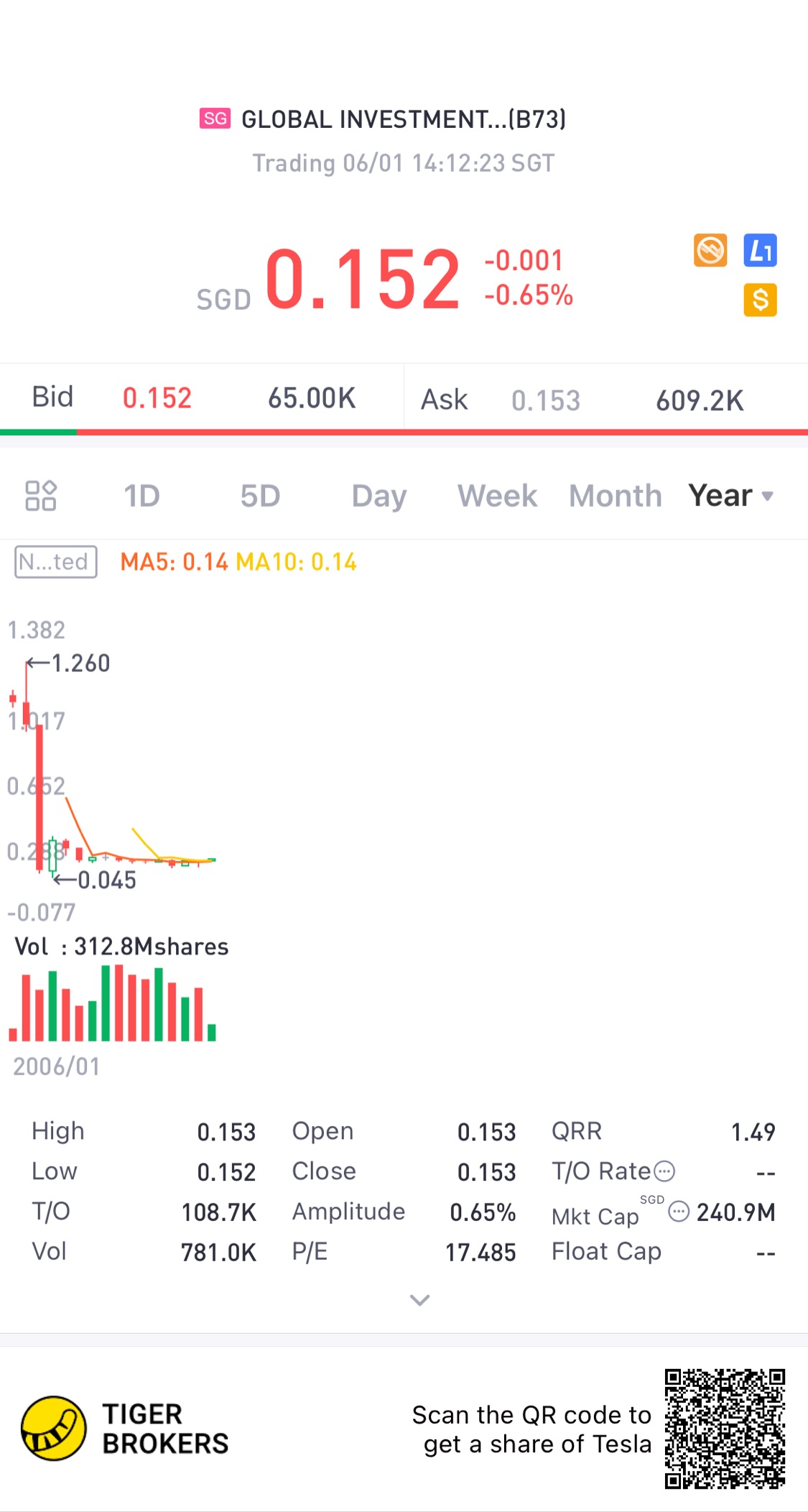Tap the Mkt Cap info icon
The height and width of the screenshot is (1512, 808).
coord(678,1212)
